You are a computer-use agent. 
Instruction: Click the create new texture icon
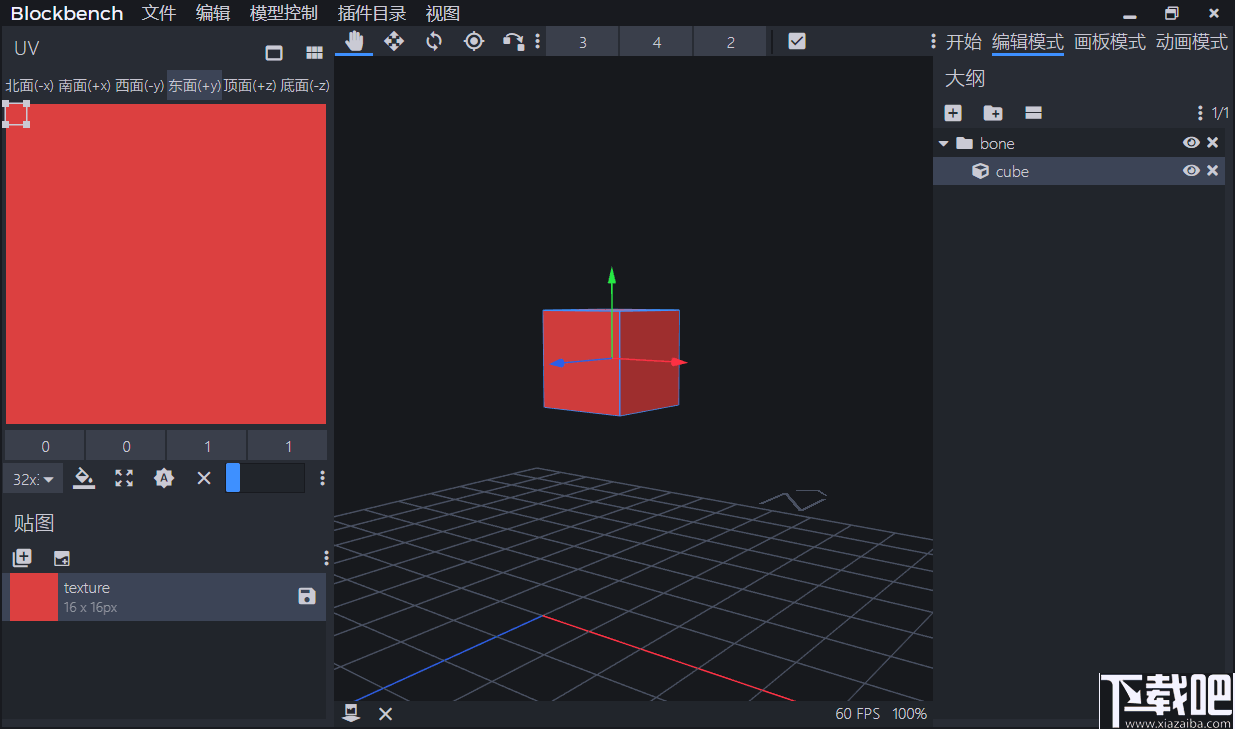(22, 558)
